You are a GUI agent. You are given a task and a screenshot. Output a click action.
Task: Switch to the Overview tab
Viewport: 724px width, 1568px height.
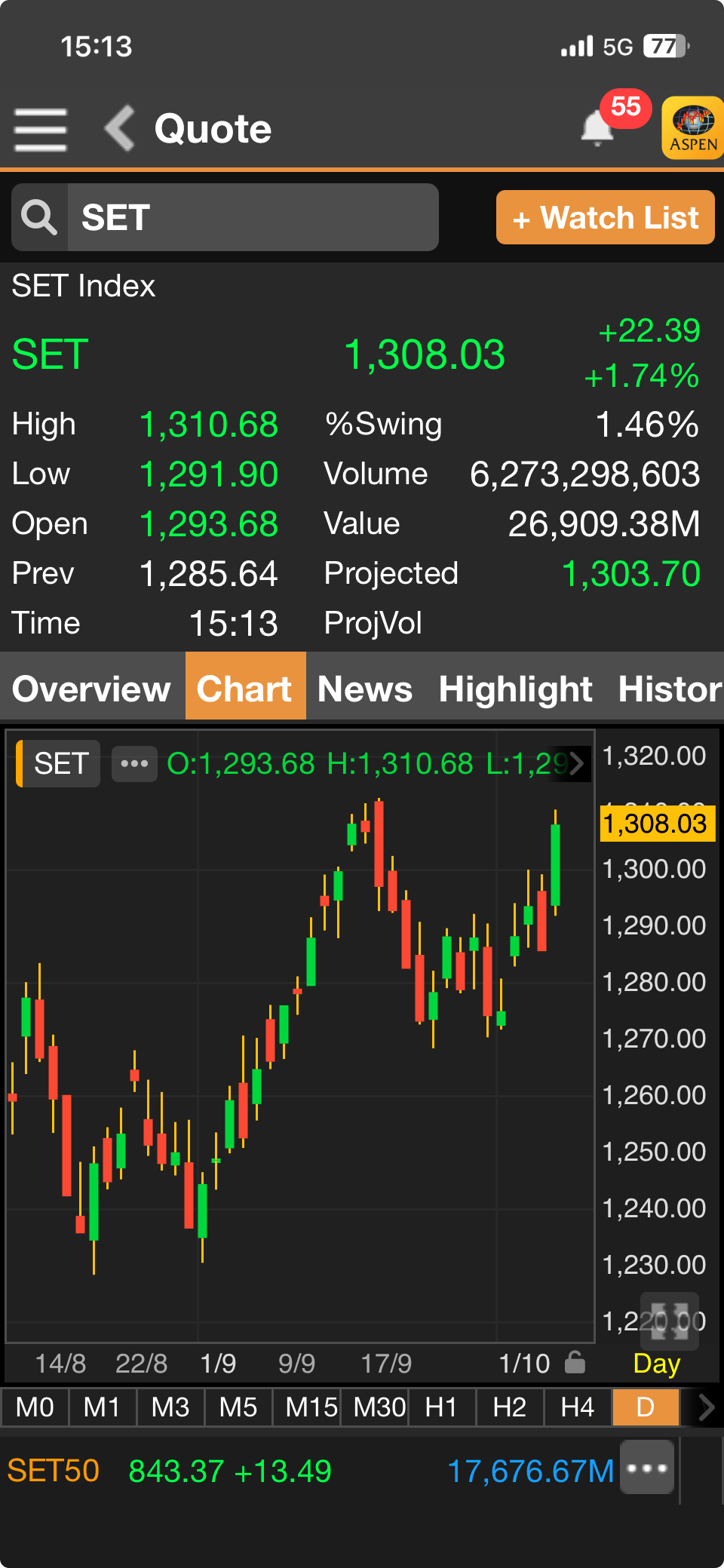pos(92,689)
